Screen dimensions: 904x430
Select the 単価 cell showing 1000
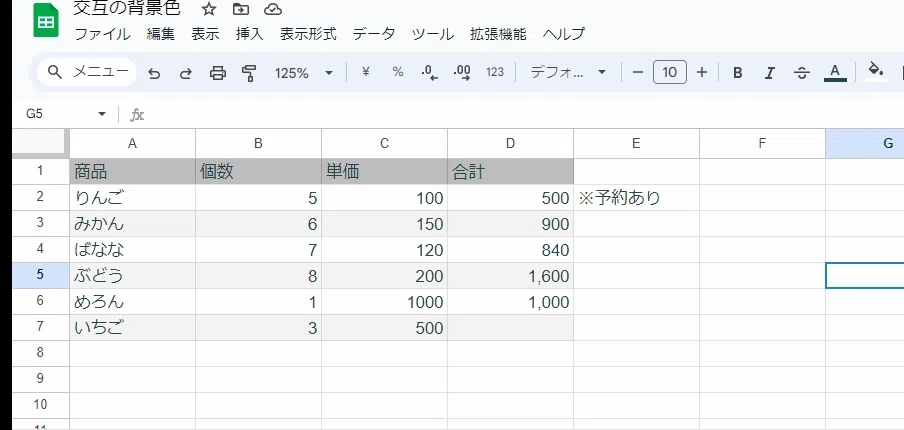[385, 301]
